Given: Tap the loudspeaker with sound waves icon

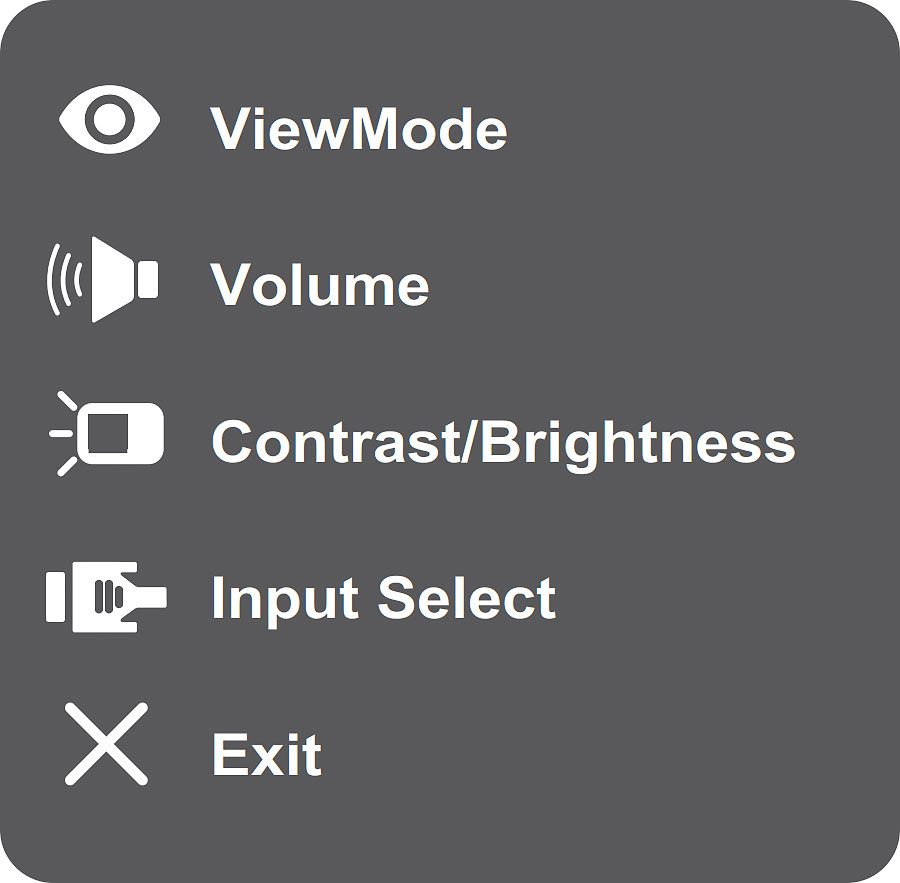Looking at the screenshot, I should (x=104, y=279).
